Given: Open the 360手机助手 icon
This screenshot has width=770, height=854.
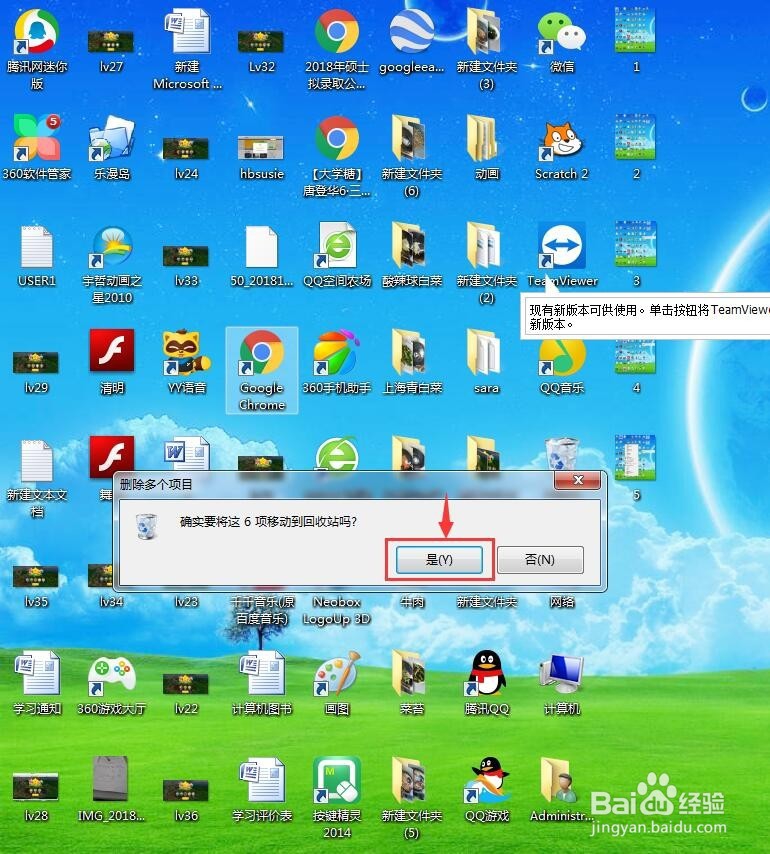Looking at the screenshot, I should pos(337,352).
